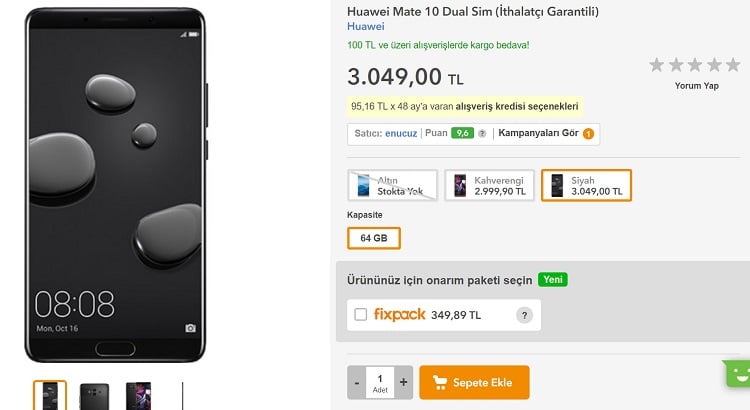The width and height of the screenshot is (750, 410).
Task: Select the second product thumbnail showing phone back
Action: pyautogui.click(x=95, y=396)
